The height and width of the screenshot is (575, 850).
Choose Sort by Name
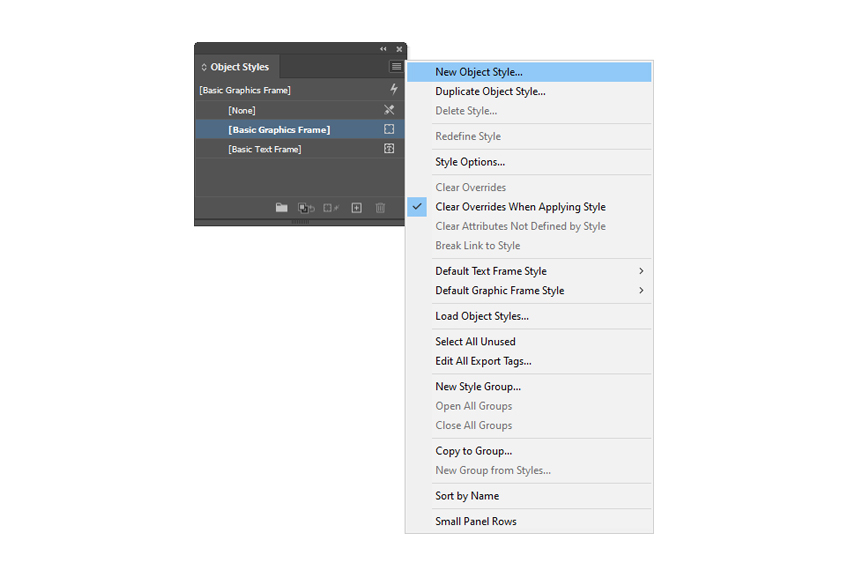click(529, 496)
